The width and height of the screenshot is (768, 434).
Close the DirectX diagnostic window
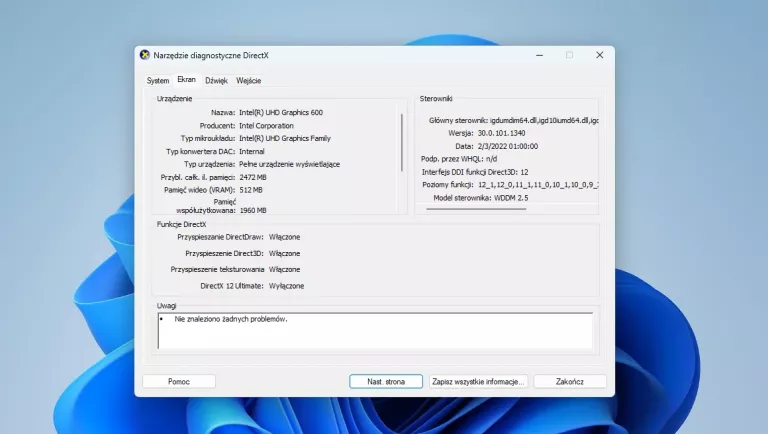600,55
